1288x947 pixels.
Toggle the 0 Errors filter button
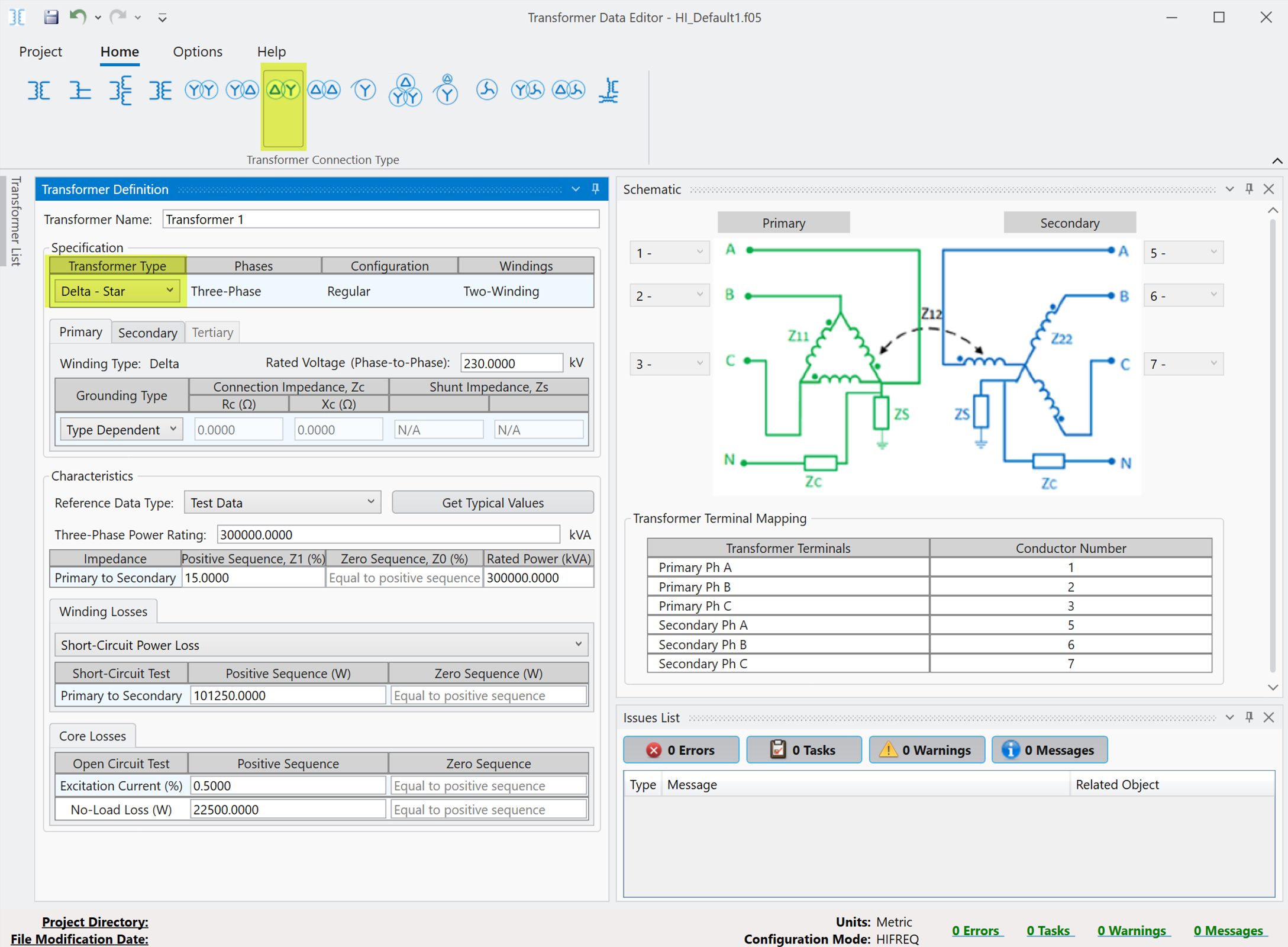[x=681, y=750]
